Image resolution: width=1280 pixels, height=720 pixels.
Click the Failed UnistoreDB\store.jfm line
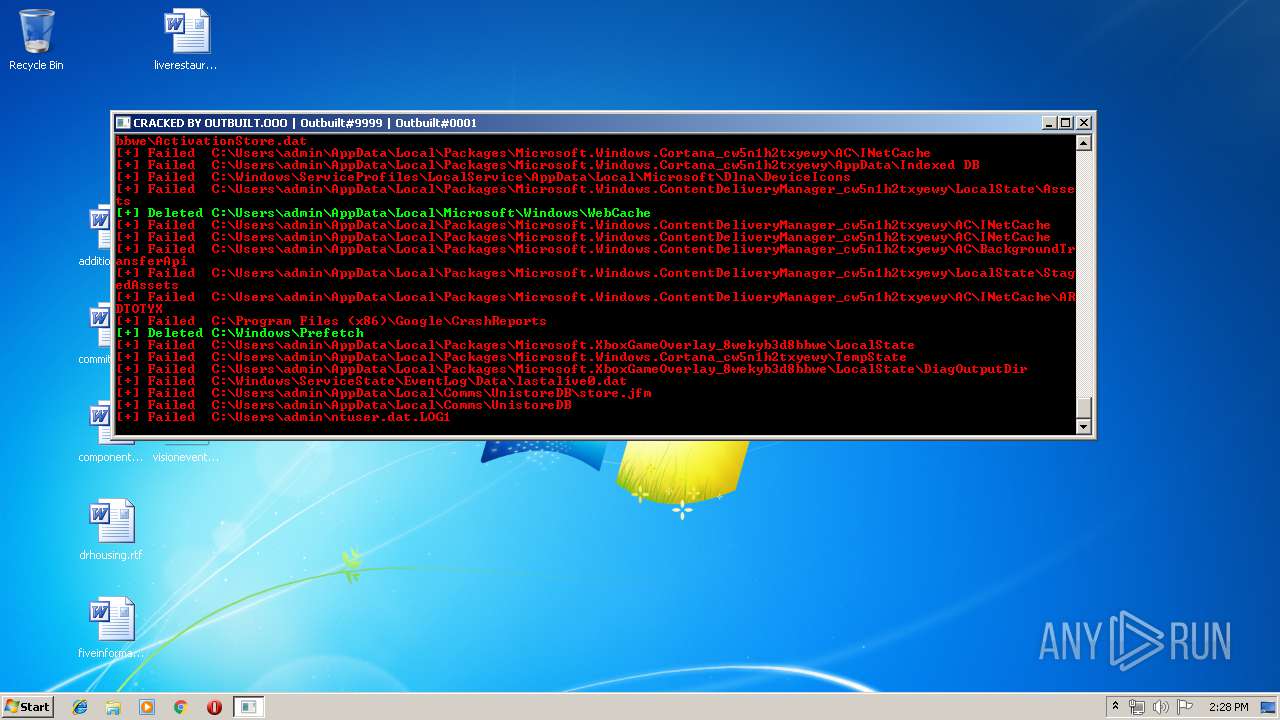tap(383, 393)
